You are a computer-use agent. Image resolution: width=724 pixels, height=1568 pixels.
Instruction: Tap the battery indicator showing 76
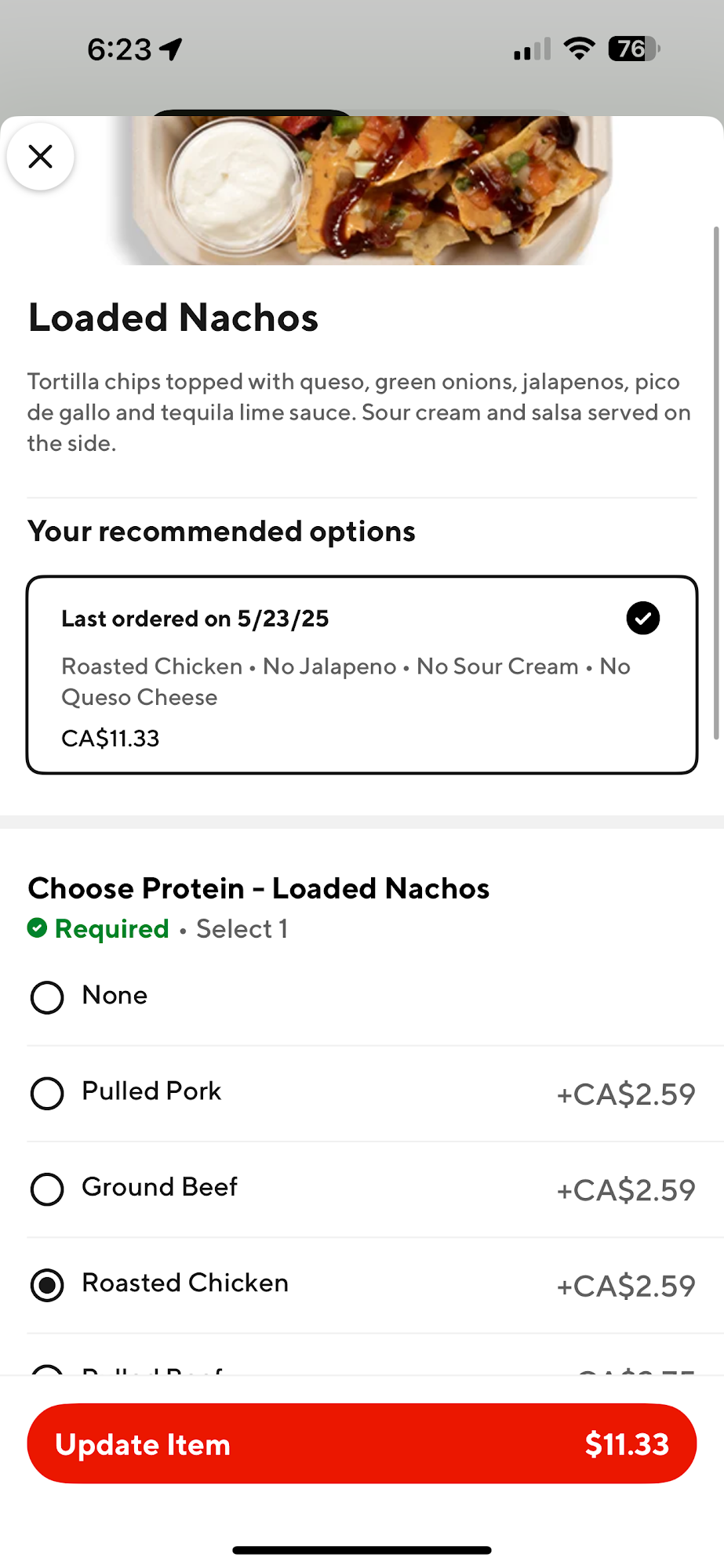click(634, 49)
